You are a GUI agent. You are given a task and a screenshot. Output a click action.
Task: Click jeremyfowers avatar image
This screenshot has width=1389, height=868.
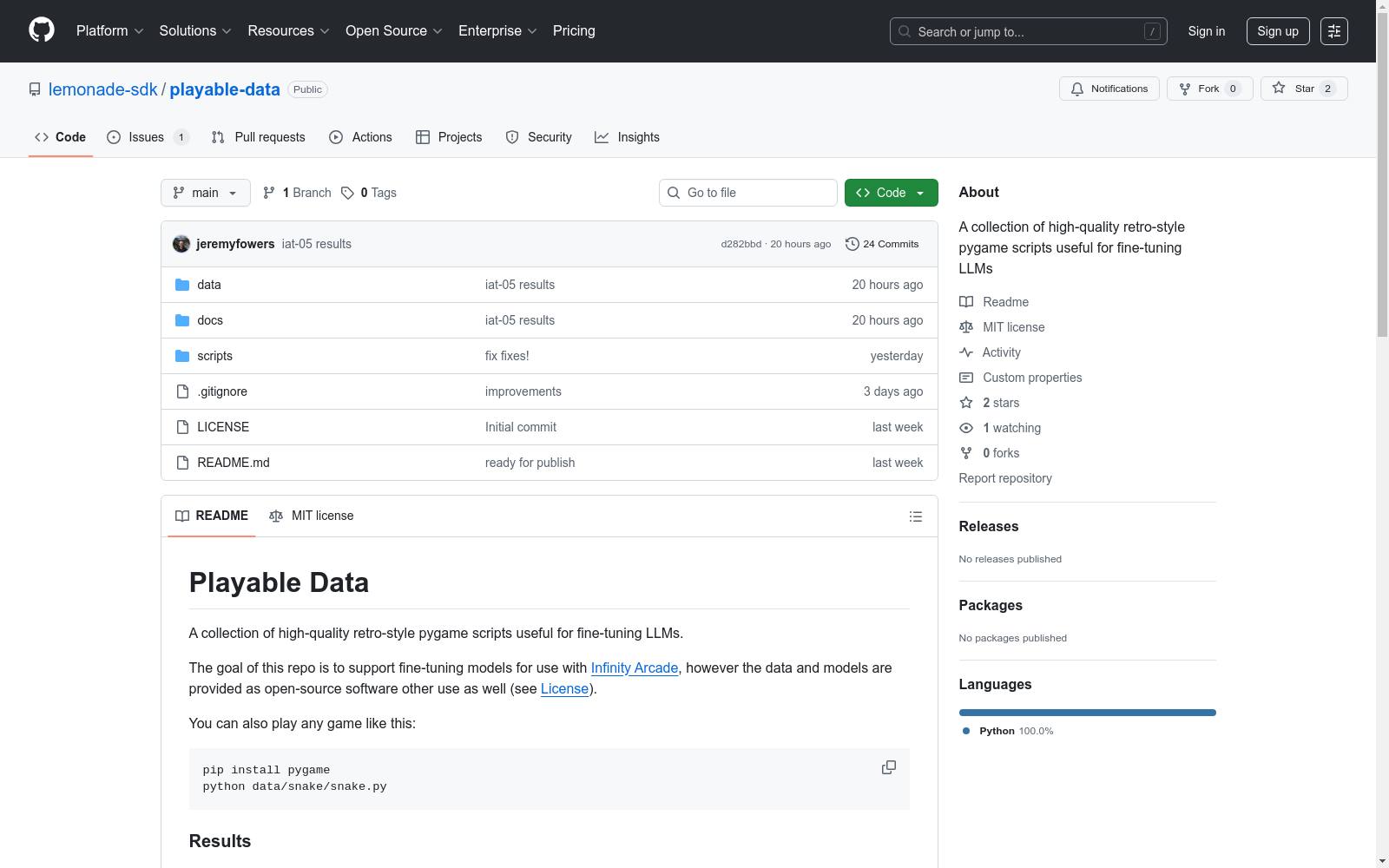pyautogui.click(x=181, y=244)
